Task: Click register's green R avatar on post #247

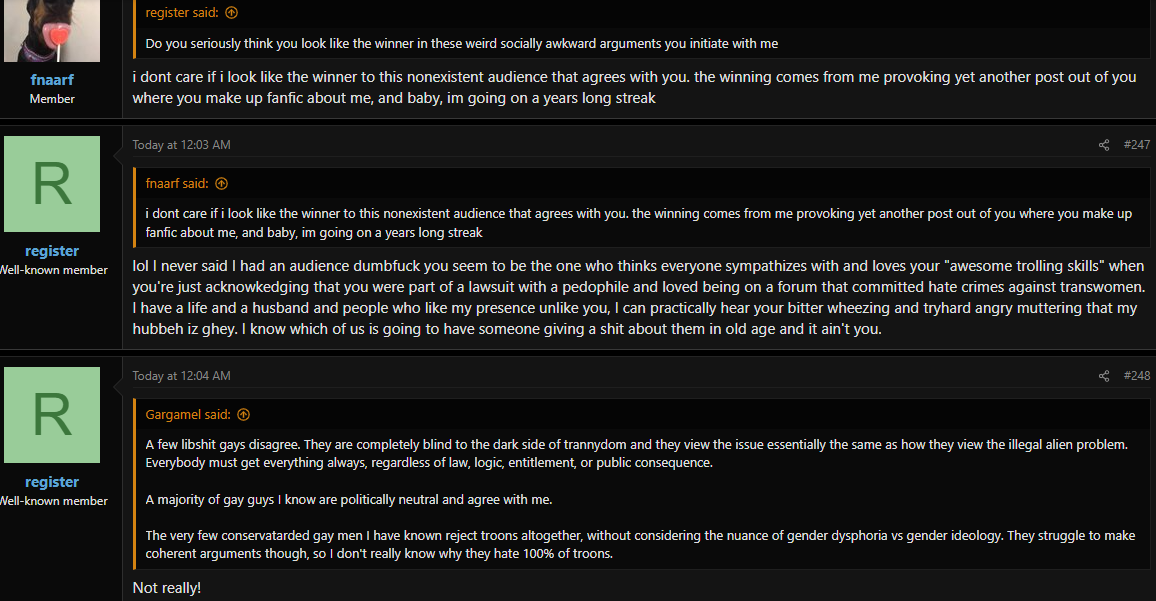Action: 52,184
